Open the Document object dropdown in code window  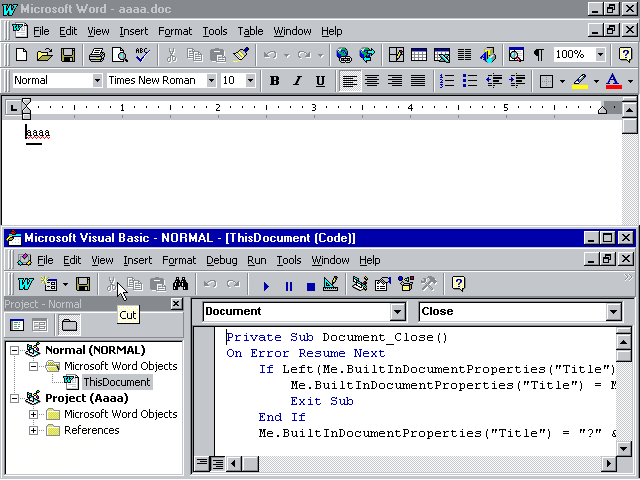click(x=397, y=312)
